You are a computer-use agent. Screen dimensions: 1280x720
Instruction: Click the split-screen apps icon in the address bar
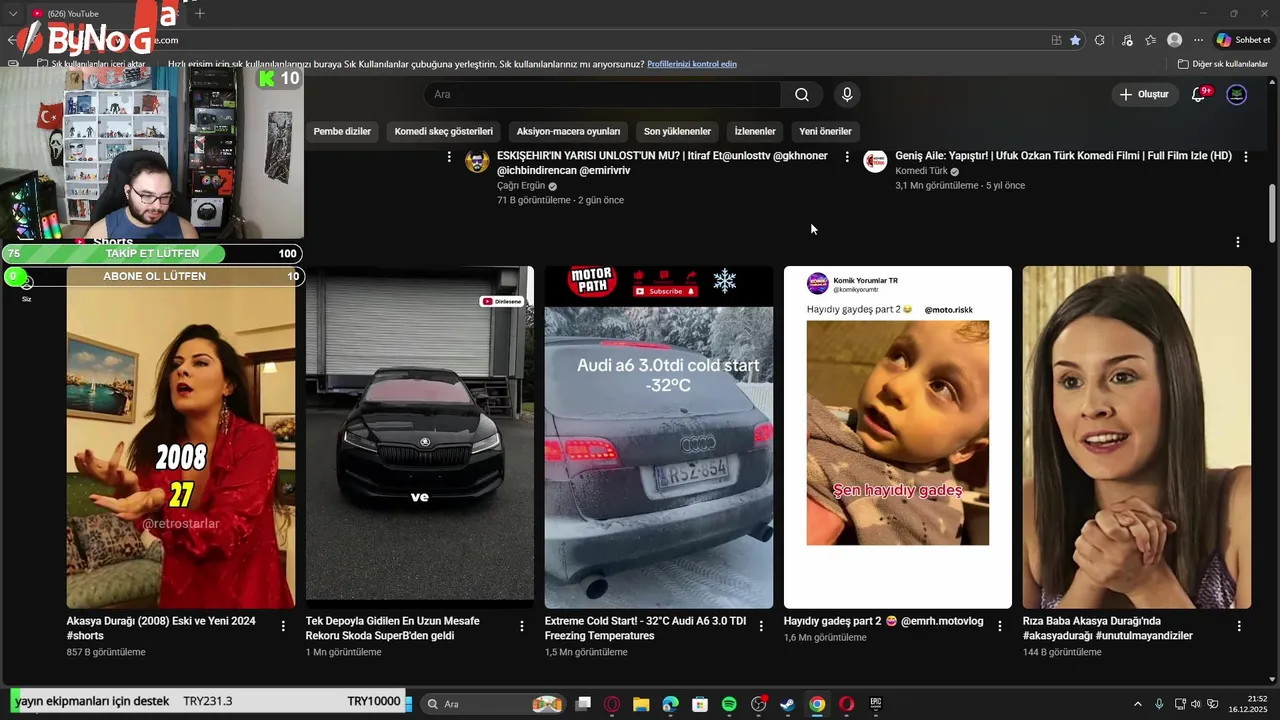[1056, 40]
